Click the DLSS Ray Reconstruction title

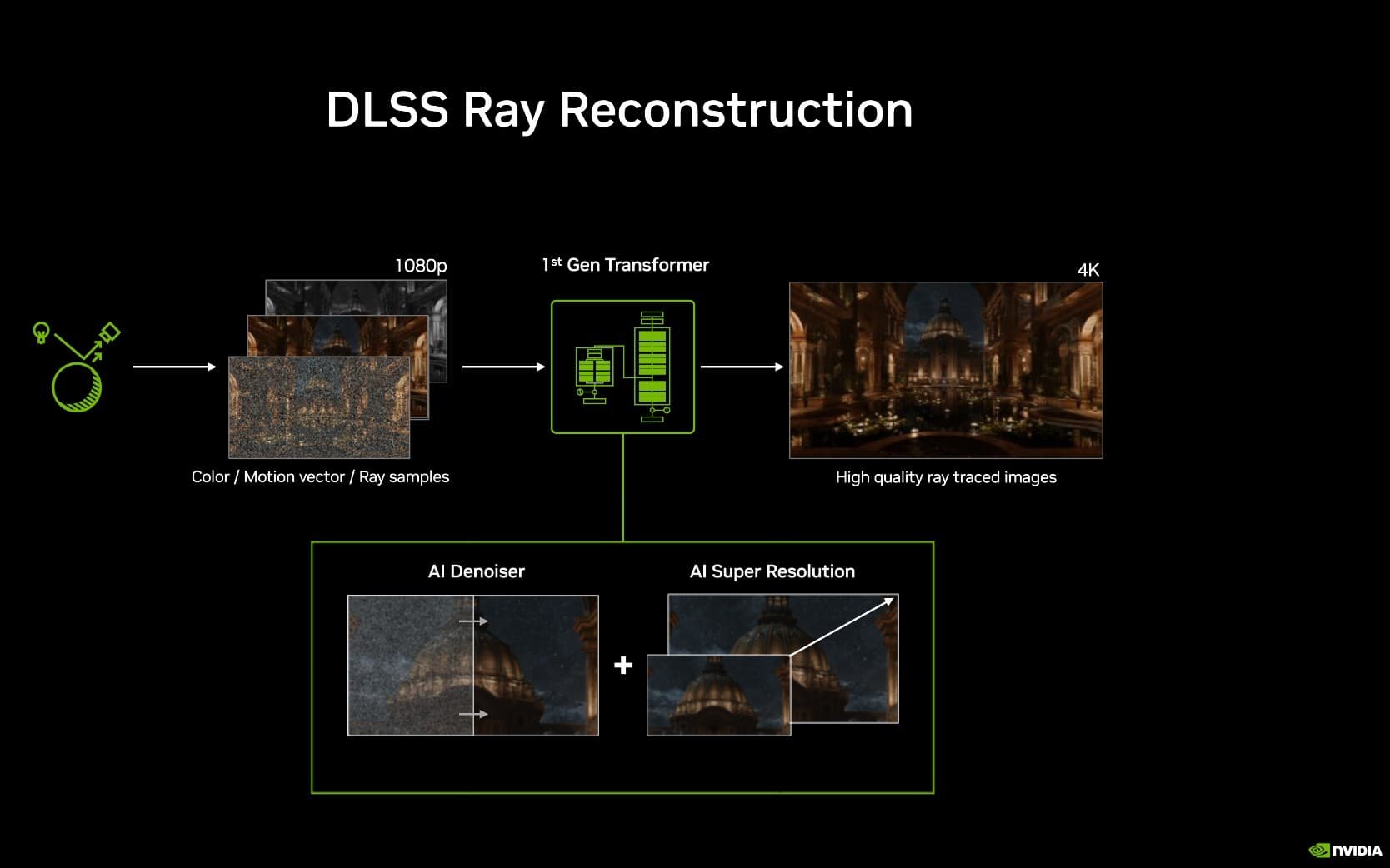click(619, 111)
